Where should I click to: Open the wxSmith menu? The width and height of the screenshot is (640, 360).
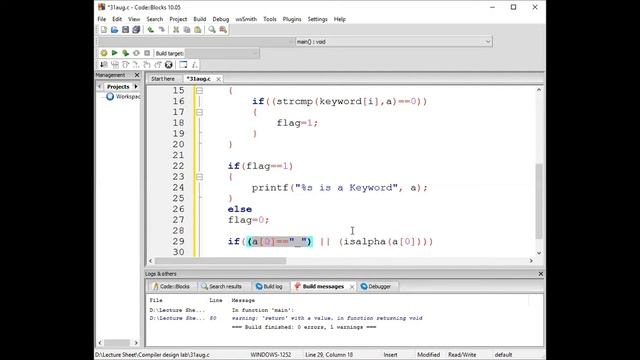pyautogui.click(x=246, y=19)
